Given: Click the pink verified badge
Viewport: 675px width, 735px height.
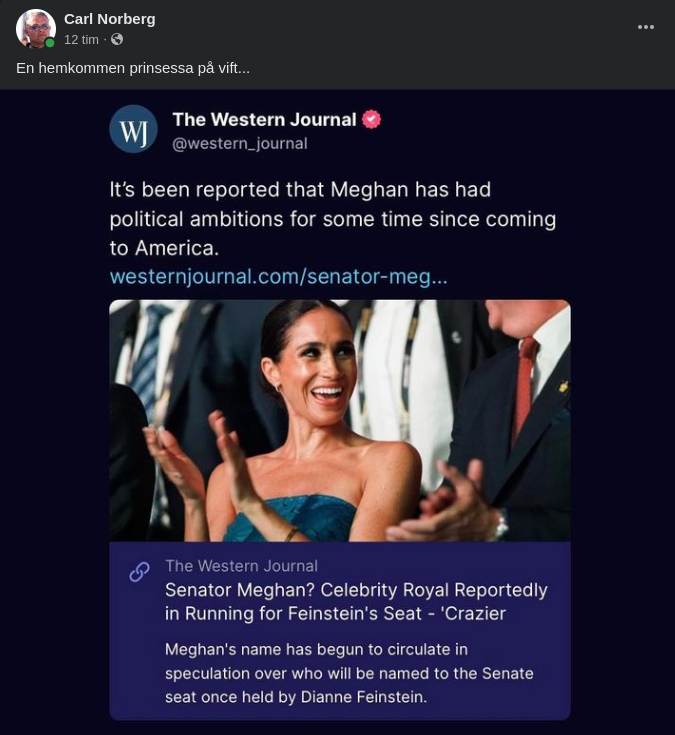Looking at the screenshot, I should [x=371, y=119].
